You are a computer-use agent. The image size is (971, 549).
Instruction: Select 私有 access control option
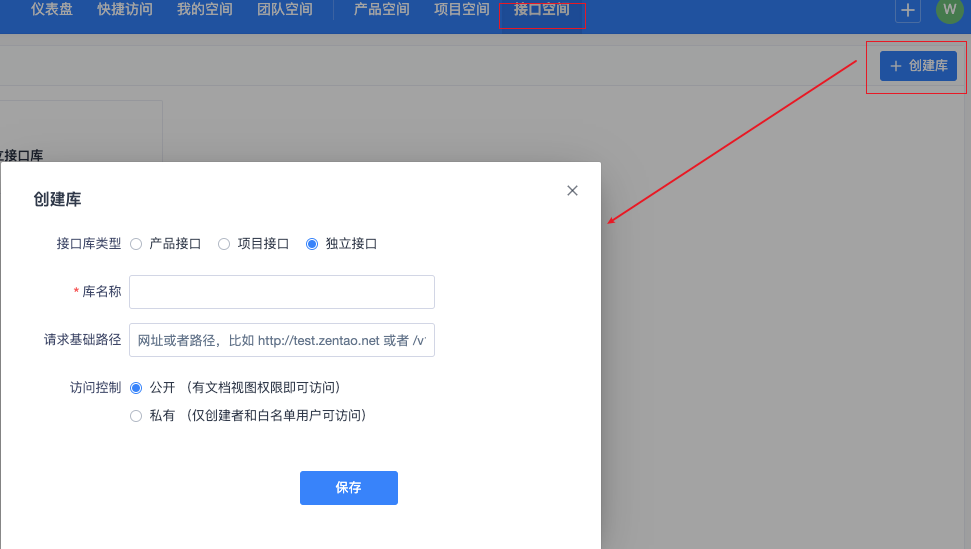[136, 416]
